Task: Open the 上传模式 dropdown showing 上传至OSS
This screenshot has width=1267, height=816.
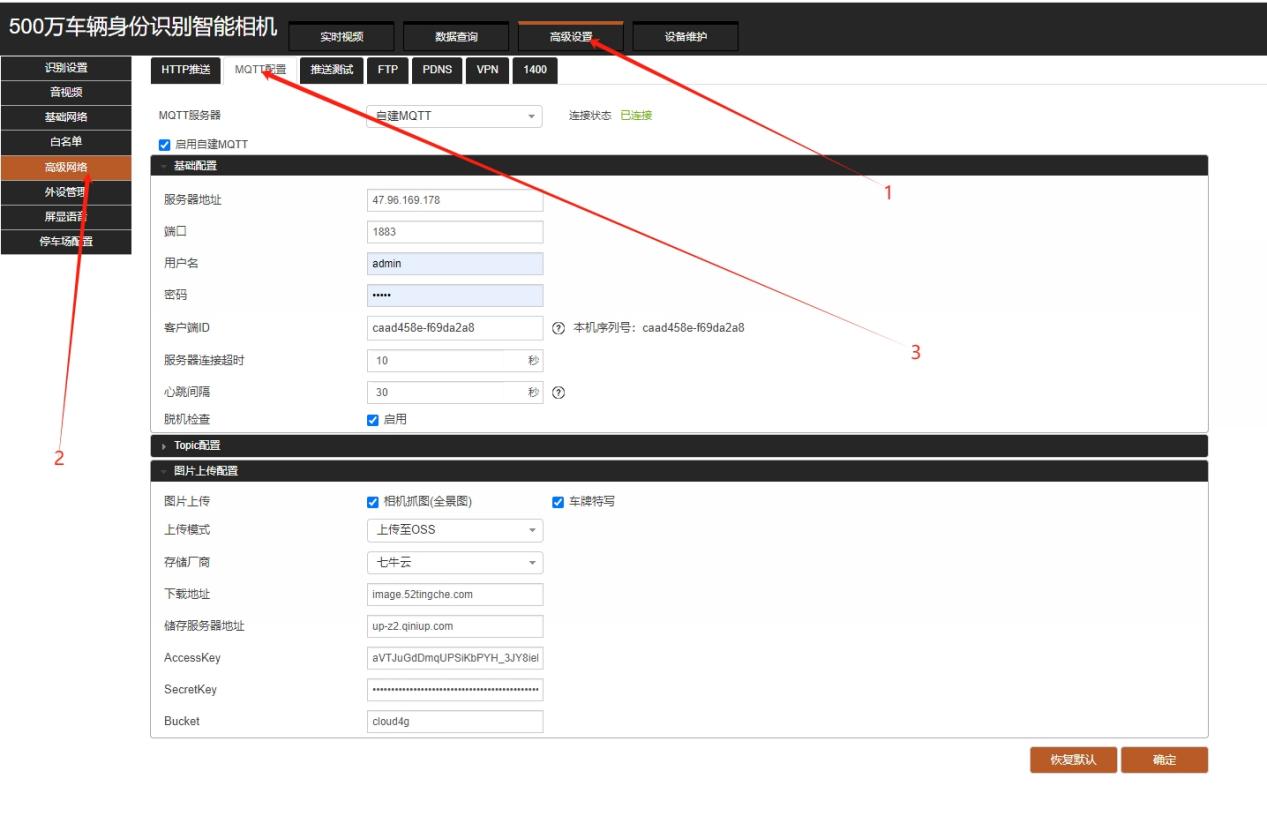Action: [455, 530]
